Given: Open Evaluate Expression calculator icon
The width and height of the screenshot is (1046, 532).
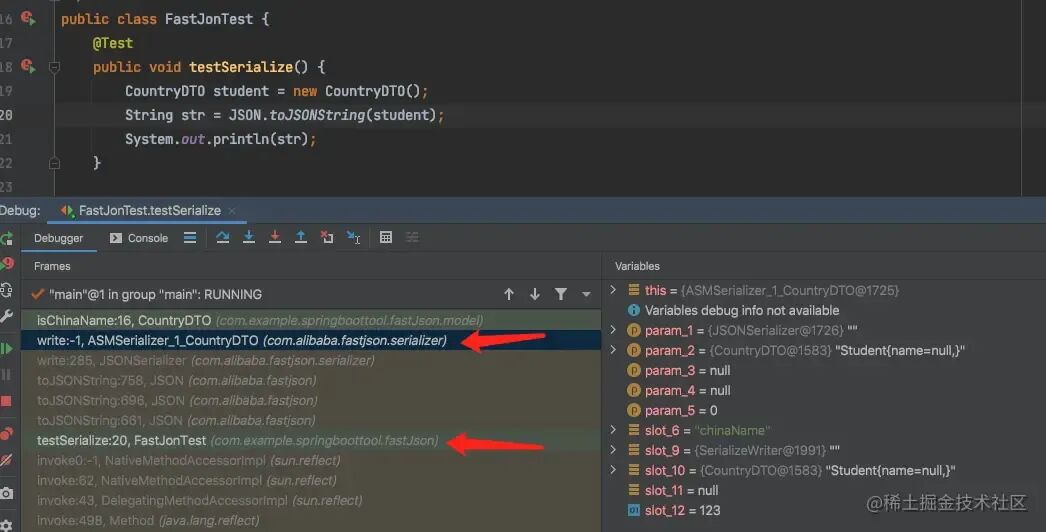Looking at the screenshot, I should click(386, 238).
